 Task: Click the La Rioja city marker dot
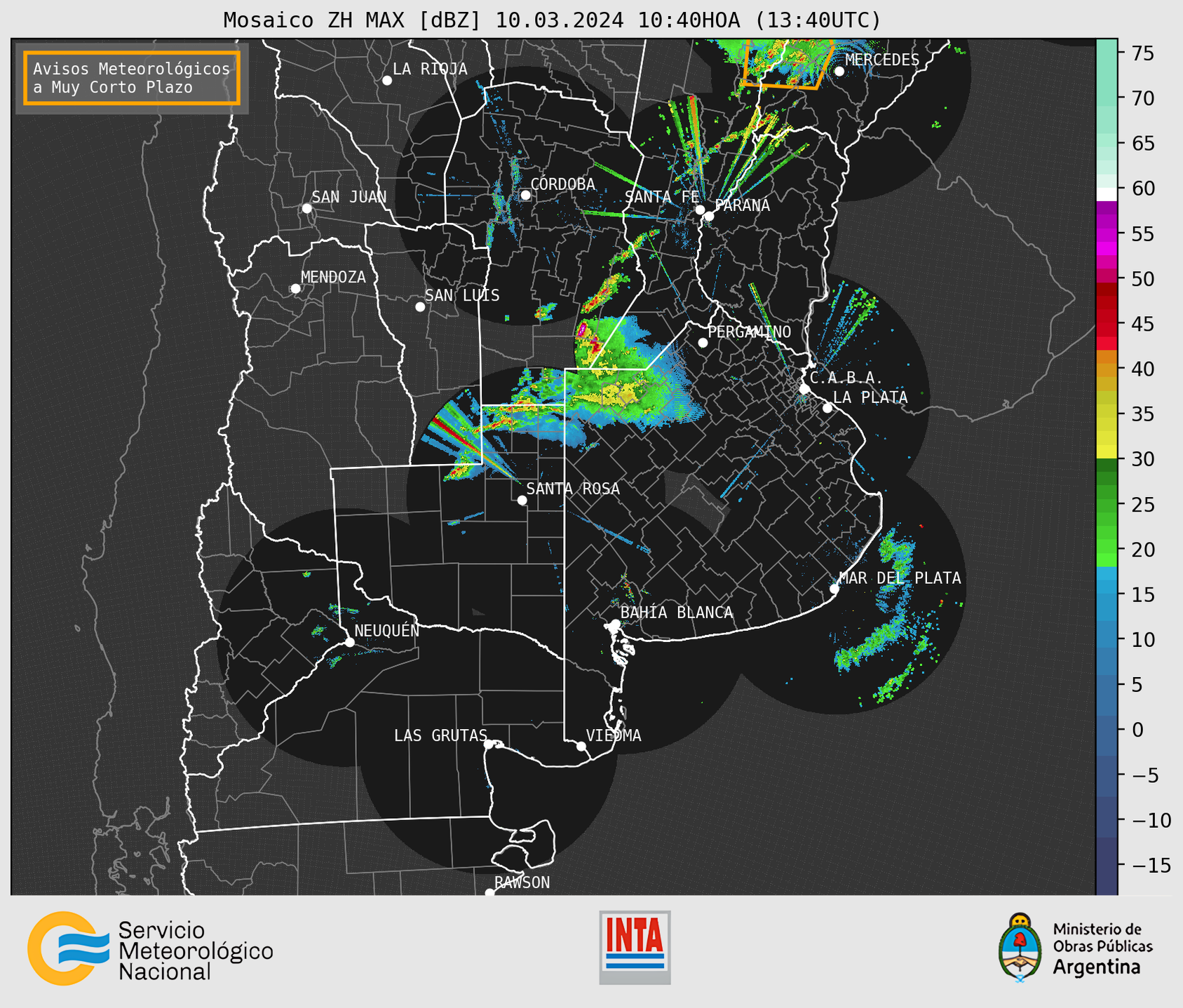point(387,81)
